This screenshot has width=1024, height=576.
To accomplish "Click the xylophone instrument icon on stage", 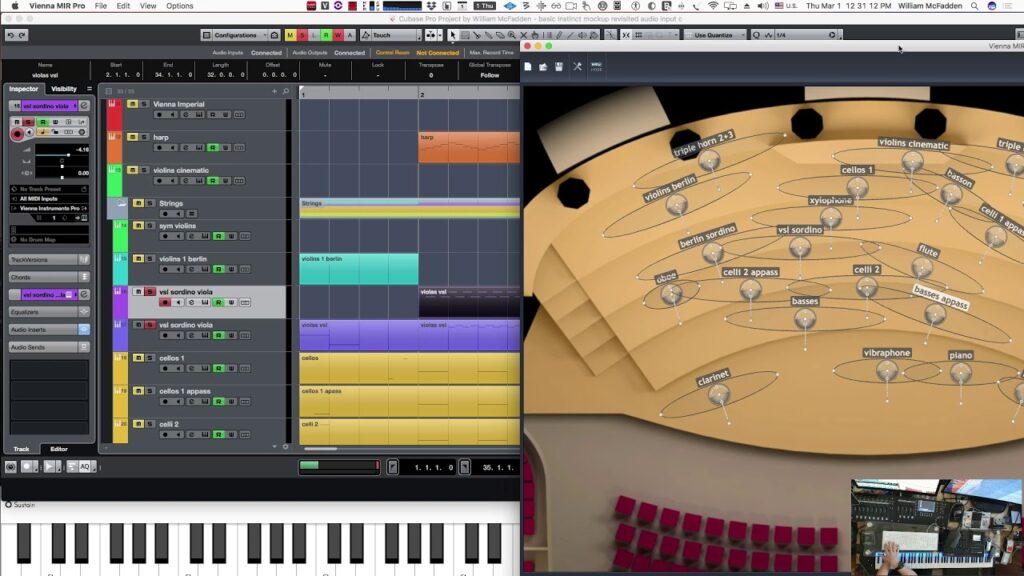I will [x=831, y=217].
